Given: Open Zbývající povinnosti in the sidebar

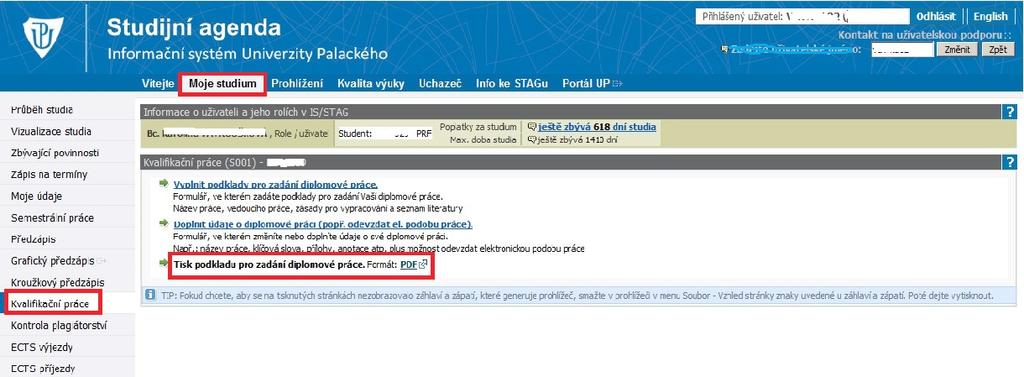Looking at the screenshot, I should coord(55,153).
